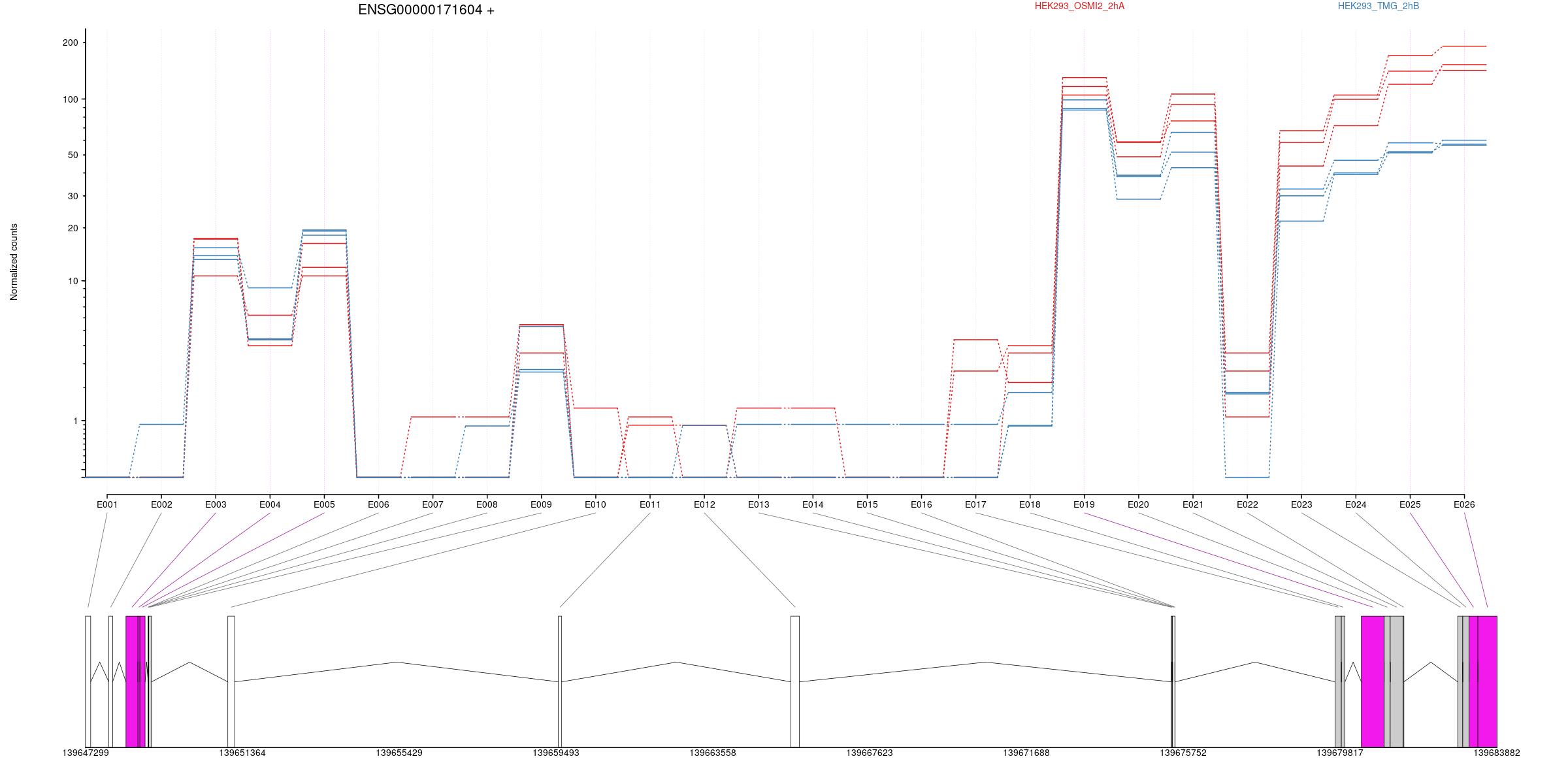
Task: Select the magenta exon block at gene start
Action: (x=133, y=681)
